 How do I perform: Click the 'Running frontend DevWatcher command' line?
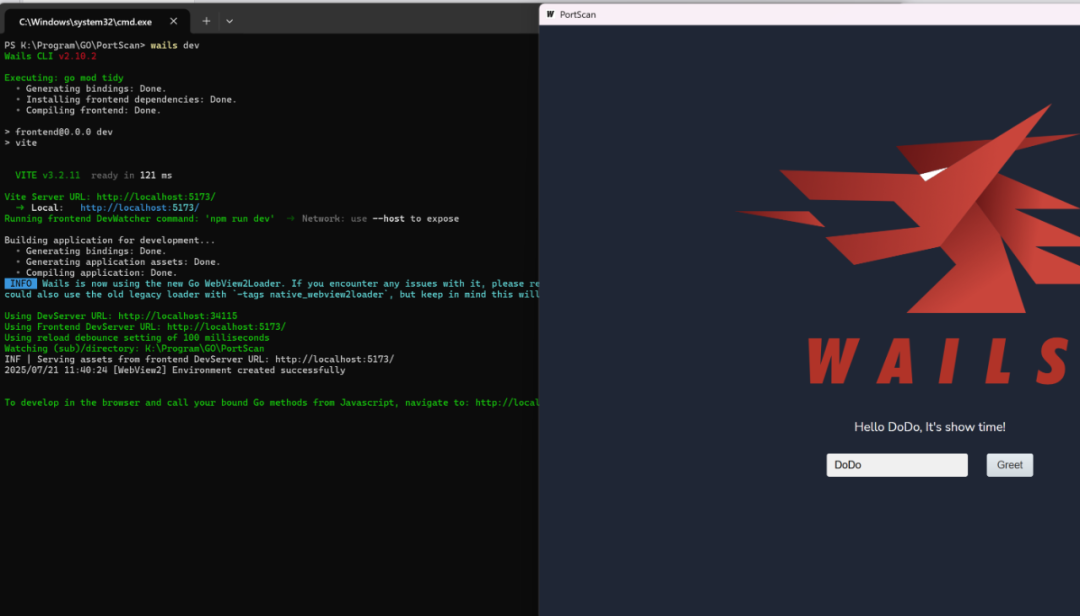(139, 218)
